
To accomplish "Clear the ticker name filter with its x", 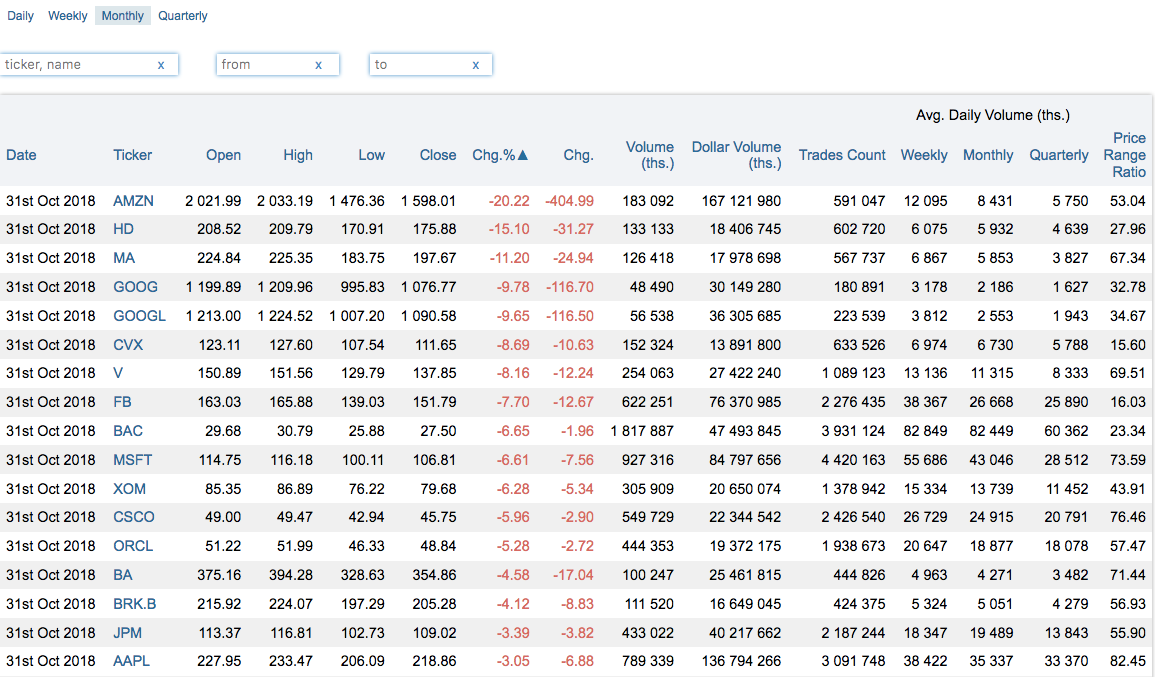I will click(x=161, y=65).
